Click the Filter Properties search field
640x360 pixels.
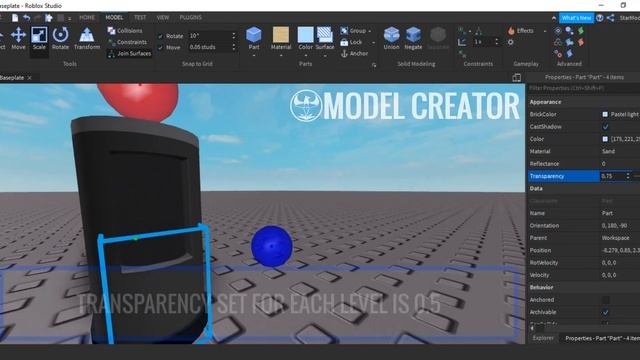[584, 88]
